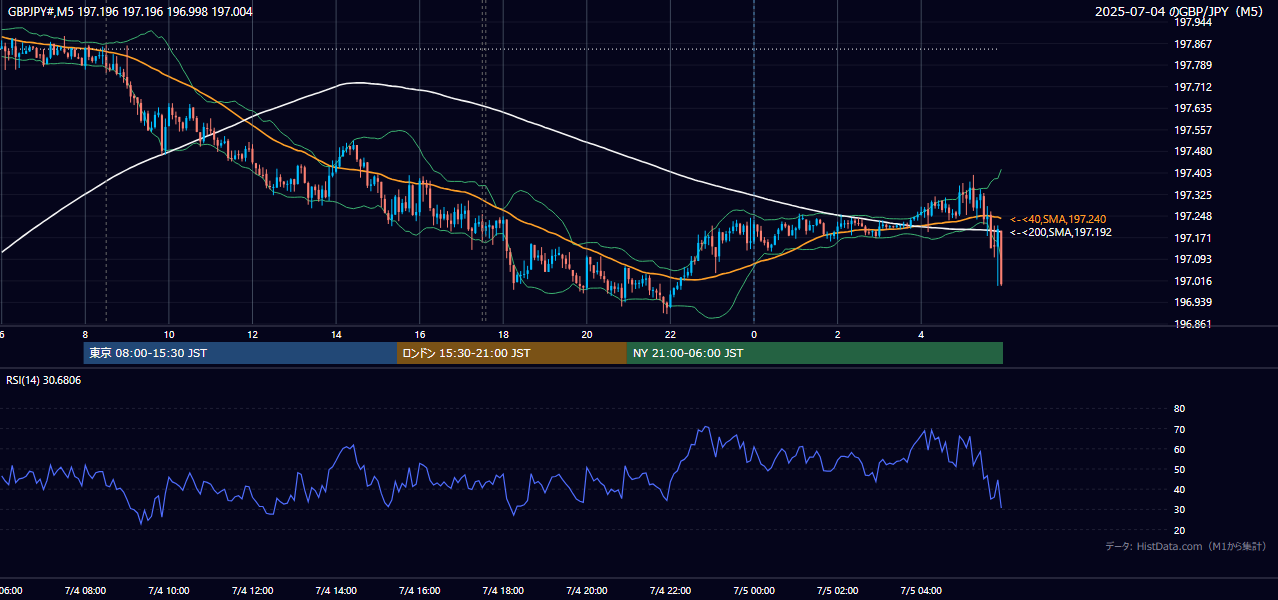Click price axis label 197.480
Image resolution: width=1278 pixels, height=600 pixels.
coord(1192,152)
